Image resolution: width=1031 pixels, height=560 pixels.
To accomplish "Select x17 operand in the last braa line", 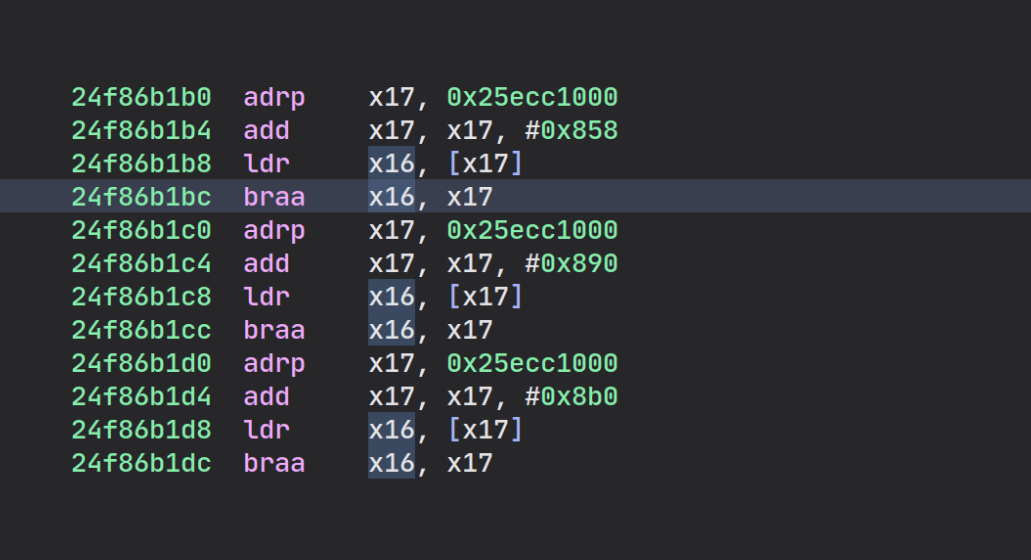I will [x=470, y=463].
